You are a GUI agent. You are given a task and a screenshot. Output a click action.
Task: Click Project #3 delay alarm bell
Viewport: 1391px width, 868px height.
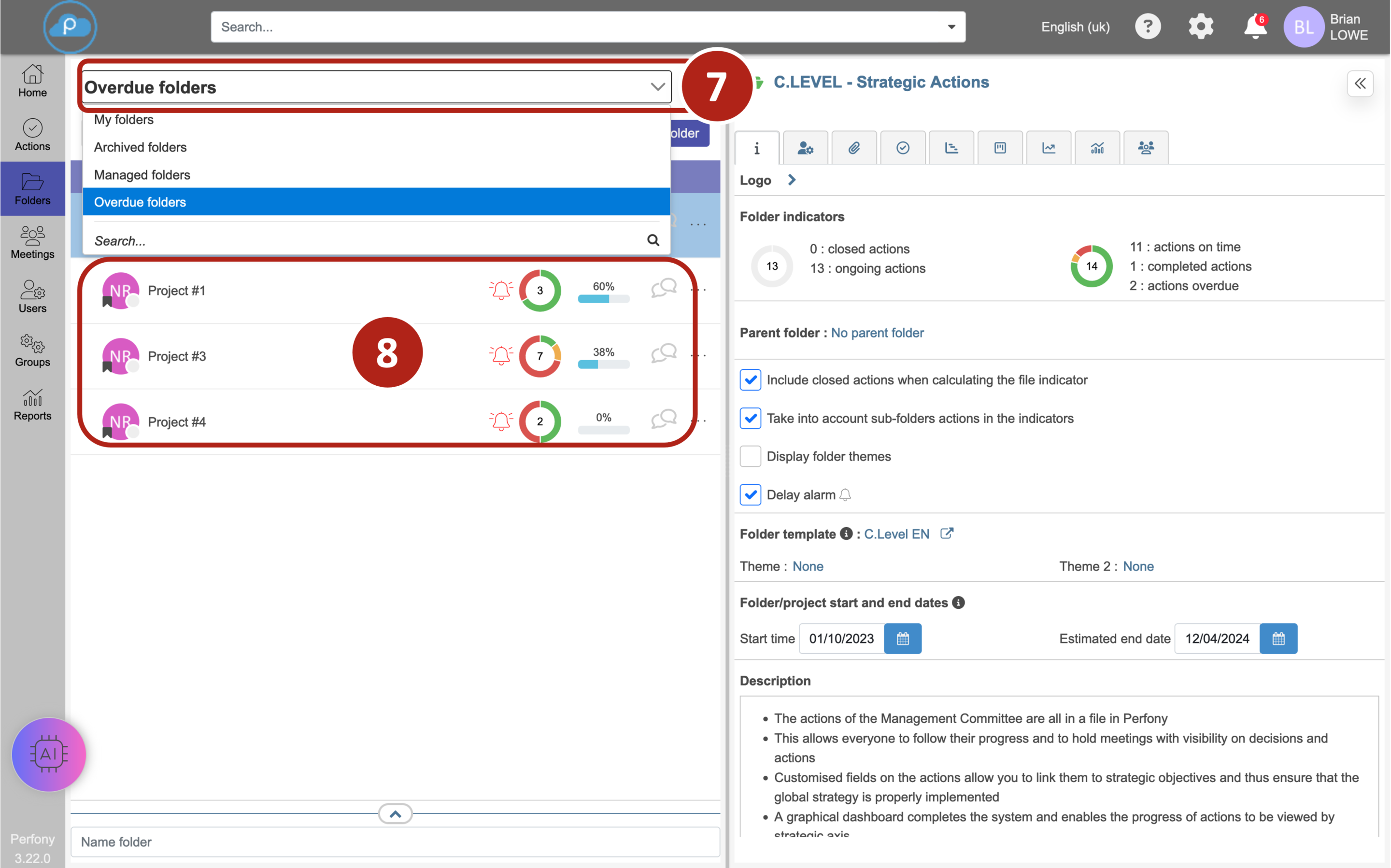(500, 355)
